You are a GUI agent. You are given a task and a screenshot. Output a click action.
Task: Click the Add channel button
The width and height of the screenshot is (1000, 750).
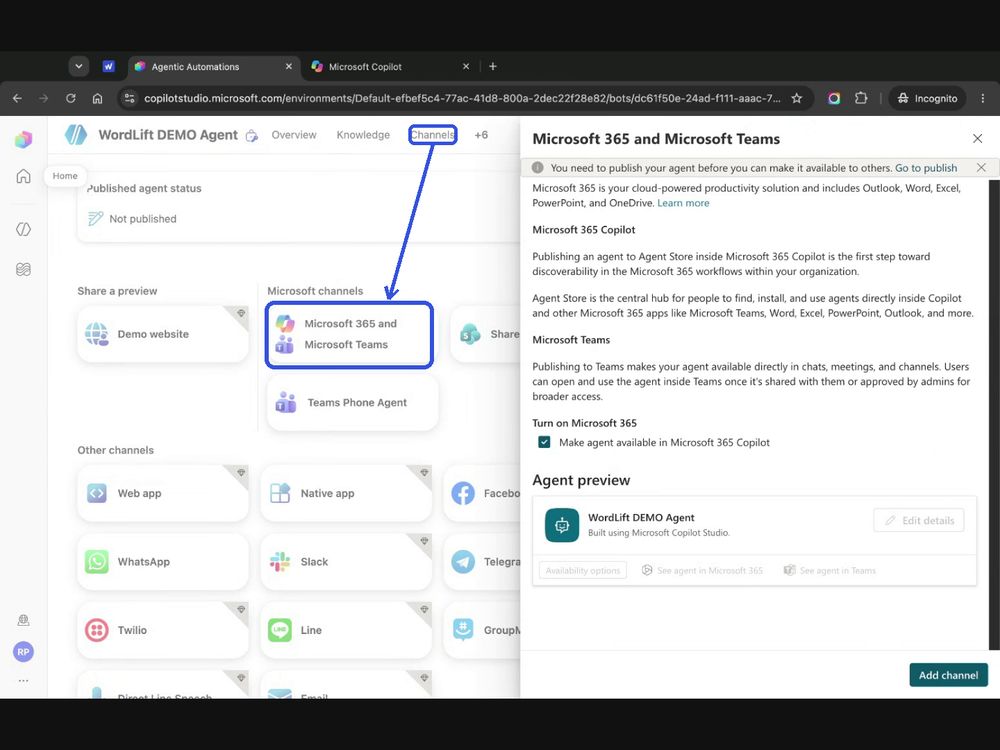[948, 675]
